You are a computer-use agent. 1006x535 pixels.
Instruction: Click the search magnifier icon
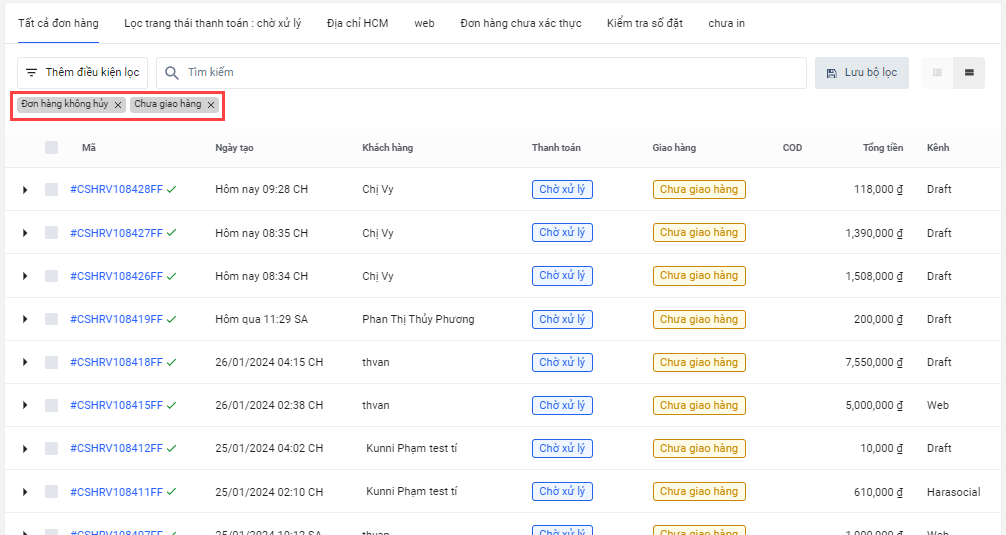tap(172, 73)
